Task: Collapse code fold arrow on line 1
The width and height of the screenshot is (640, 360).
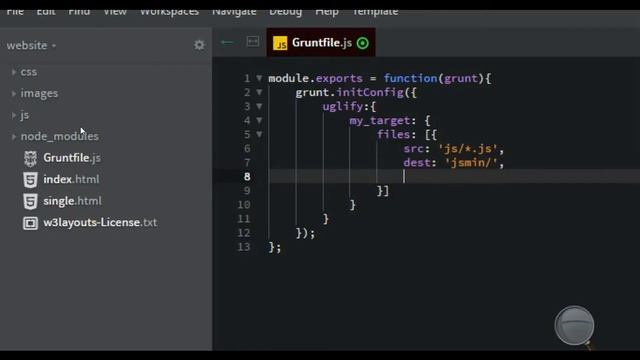Action: 259,78
